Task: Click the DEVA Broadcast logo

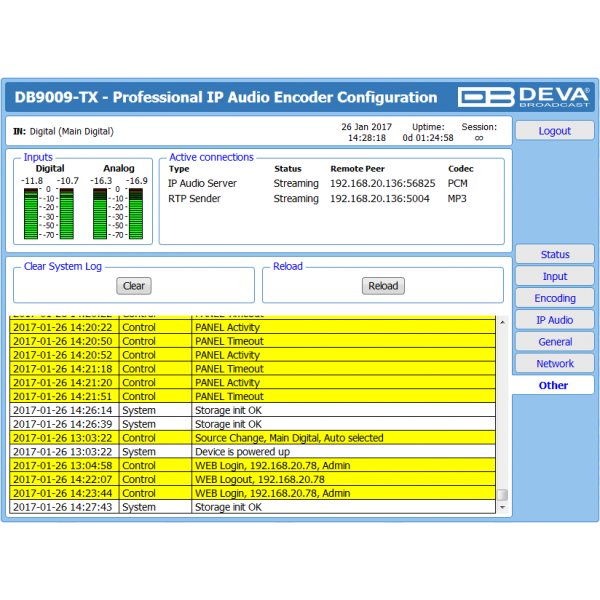Action: [523, 97]
